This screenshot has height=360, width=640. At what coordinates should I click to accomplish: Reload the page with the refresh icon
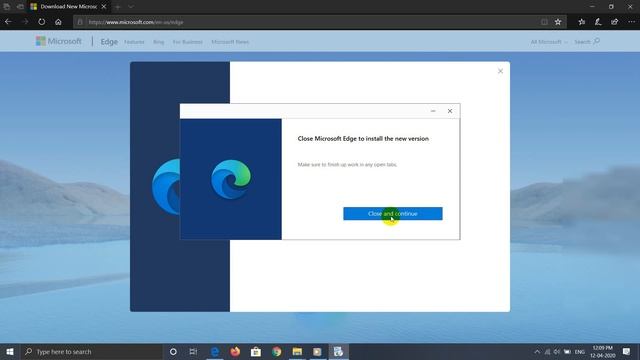coord(42,22)
